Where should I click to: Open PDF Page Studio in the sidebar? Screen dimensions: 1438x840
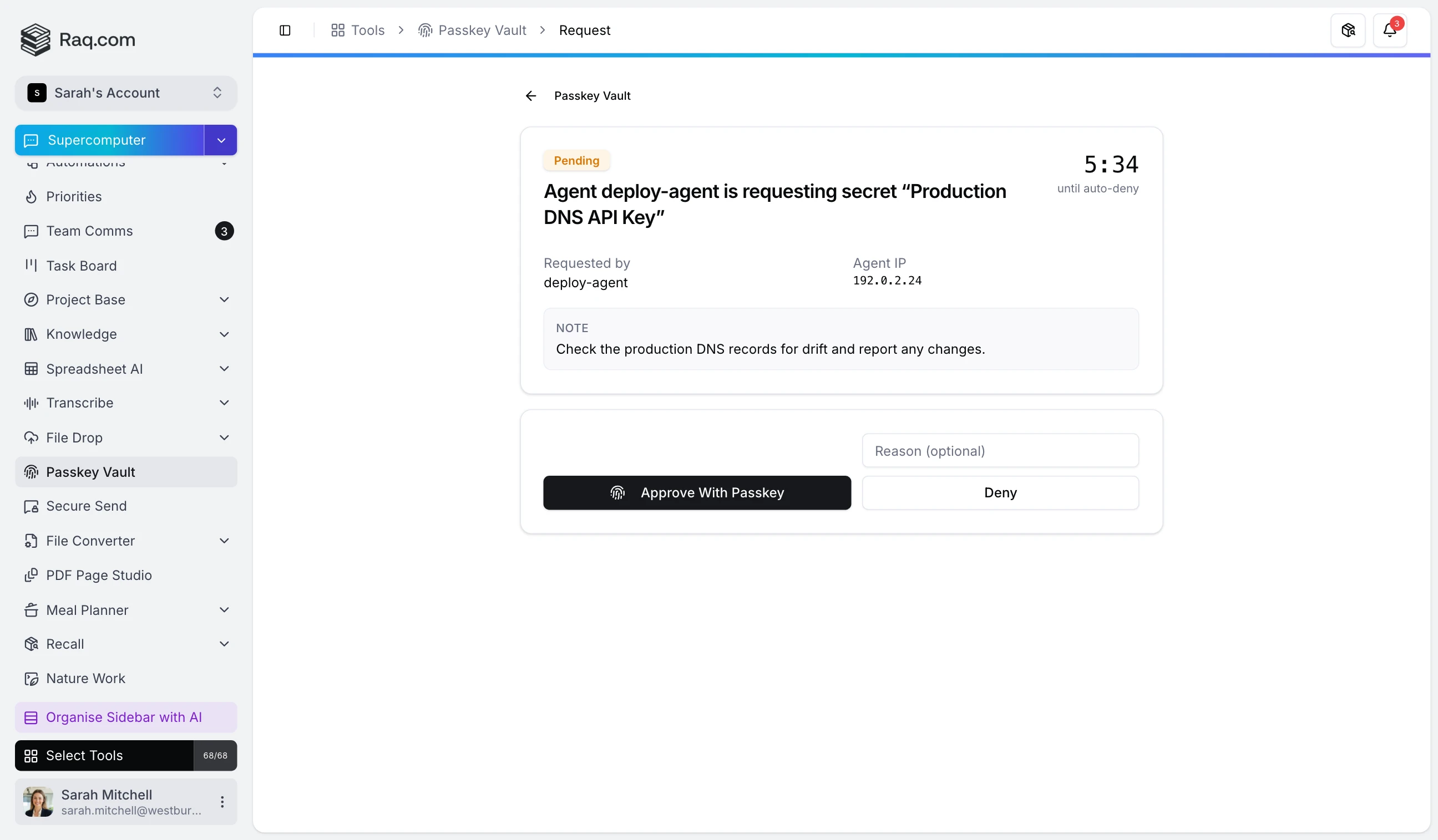pyautogui.click(x=126, y=576)
